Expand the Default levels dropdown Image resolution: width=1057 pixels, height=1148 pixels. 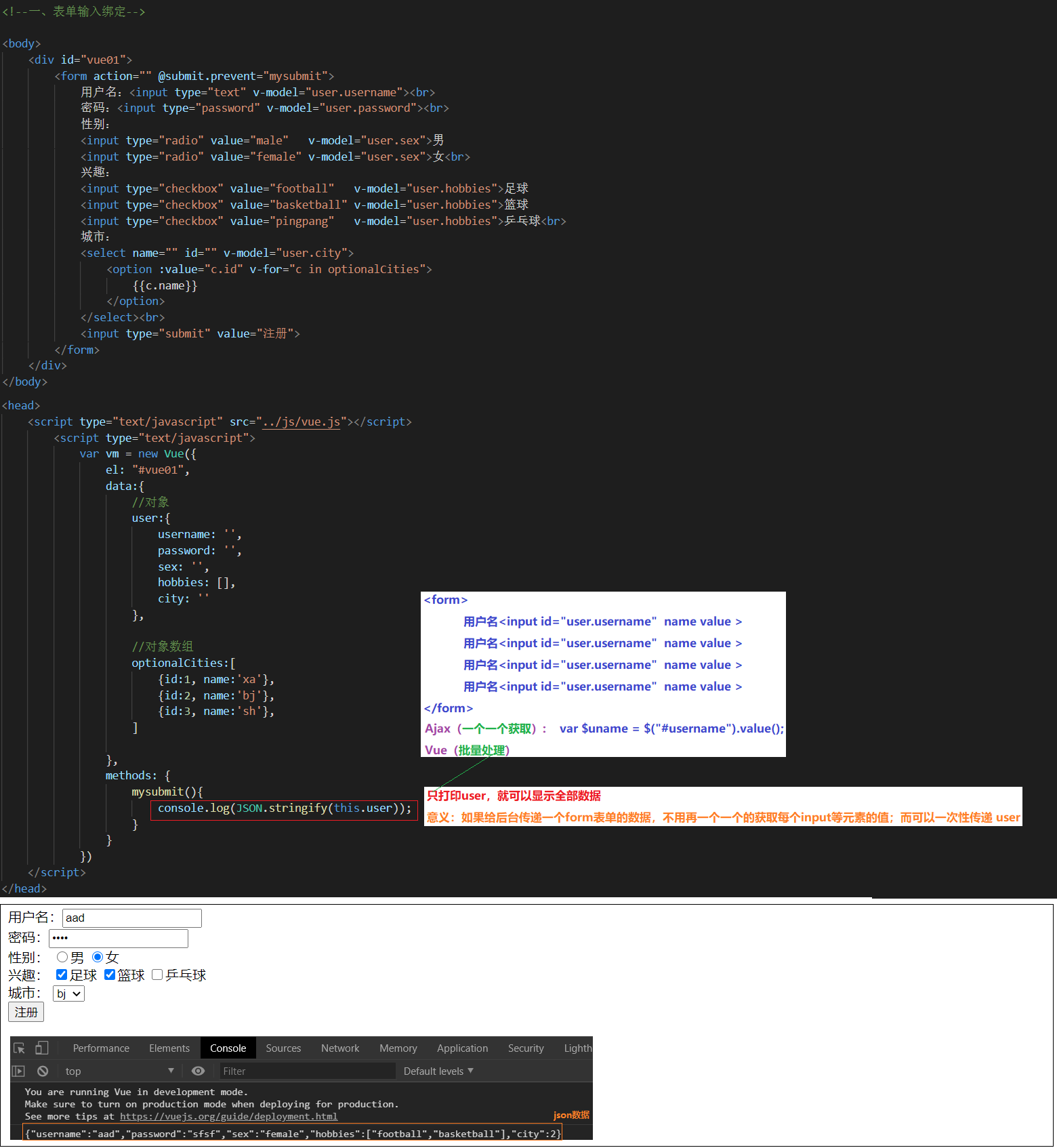click(x=438, y=1071)
